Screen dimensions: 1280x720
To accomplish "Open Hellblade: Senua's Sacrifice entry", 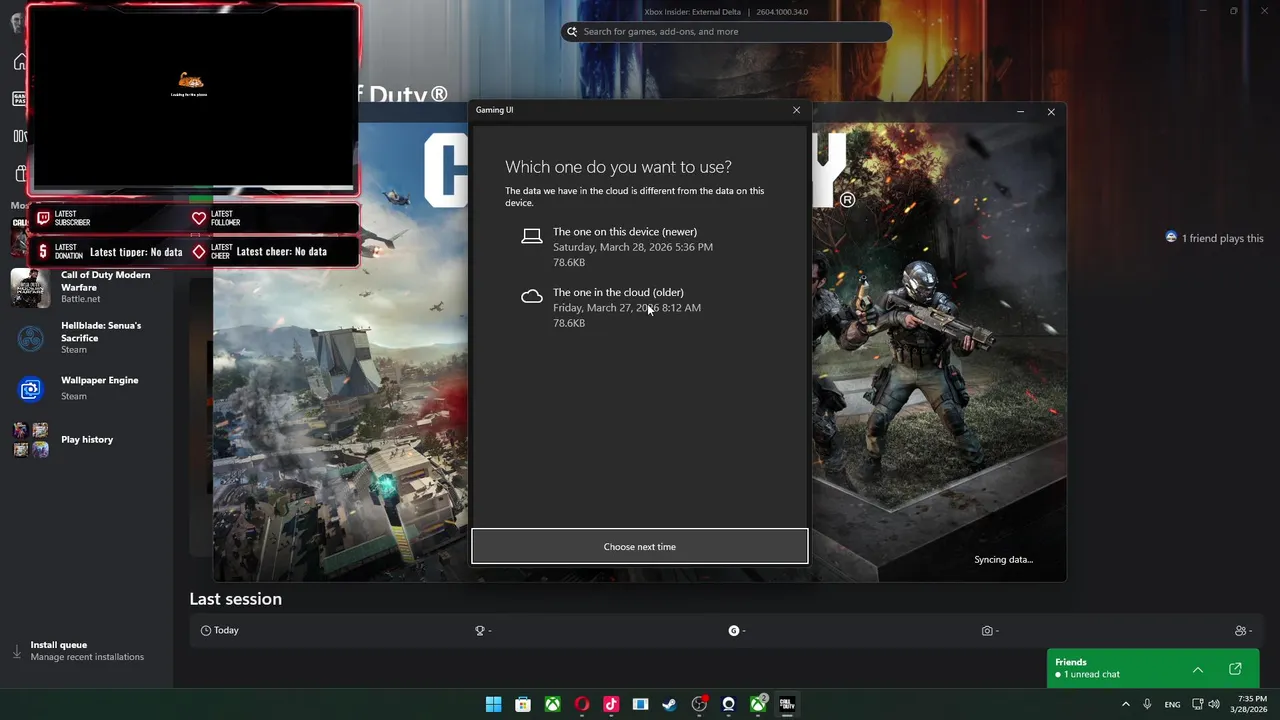I will point(87,338).
